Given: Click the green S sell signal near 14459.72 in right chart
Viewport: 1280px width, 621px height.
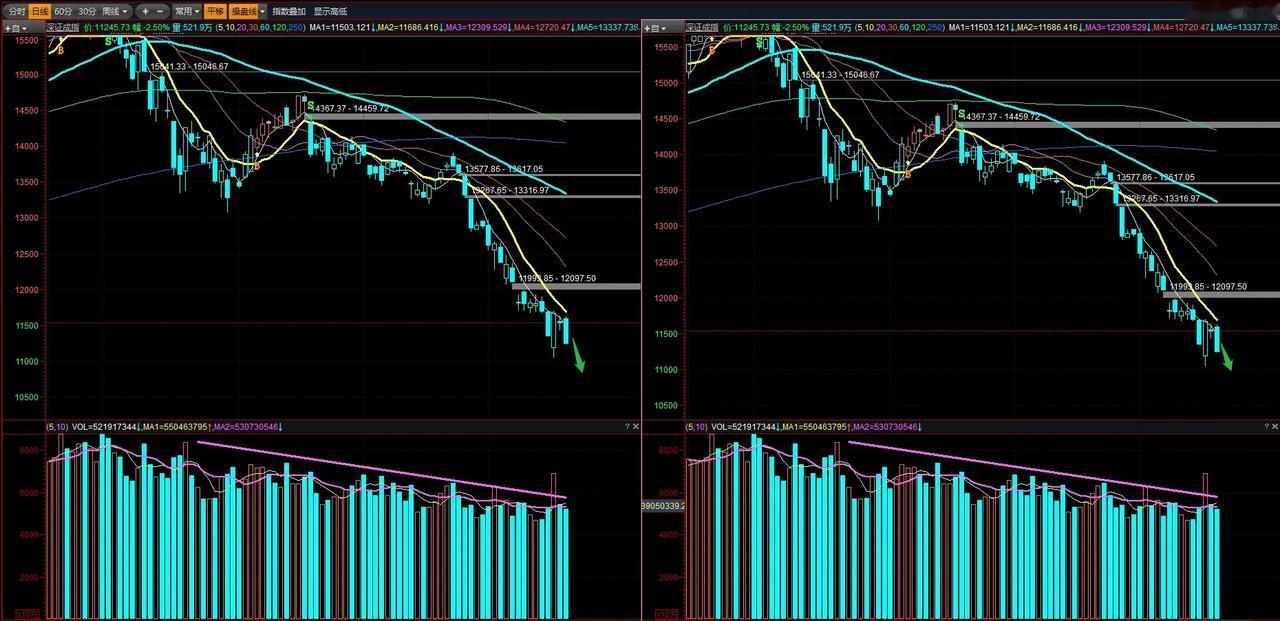Looking at the screenshot, I should (961, 115).
